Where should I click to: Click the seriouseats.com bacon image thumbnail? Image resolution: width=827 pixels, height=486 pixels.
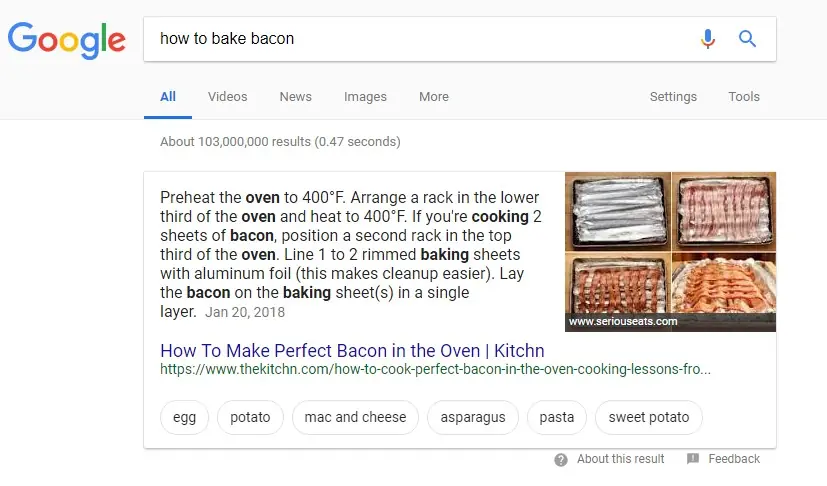coord(670,252)
